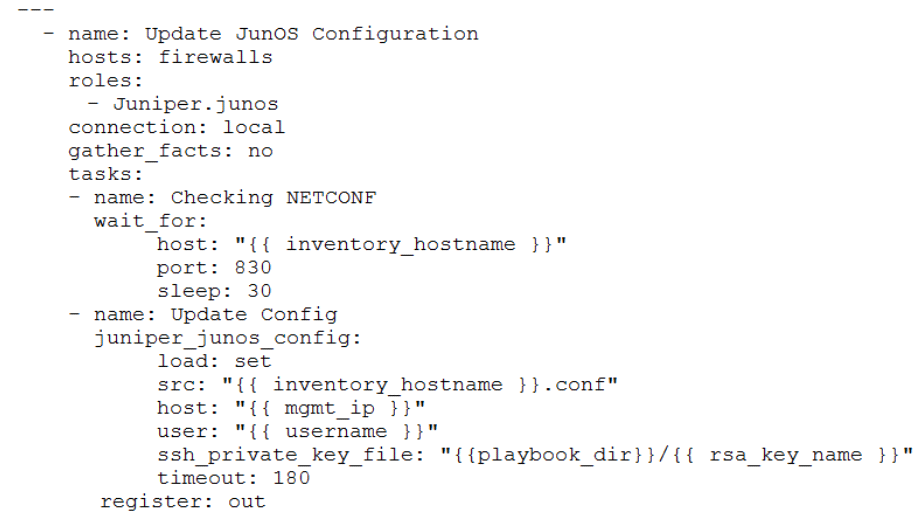This screenshot has height=521, width=916.
Task: Click the 'Checking NETCONF' task name
Action: point(273,197)
